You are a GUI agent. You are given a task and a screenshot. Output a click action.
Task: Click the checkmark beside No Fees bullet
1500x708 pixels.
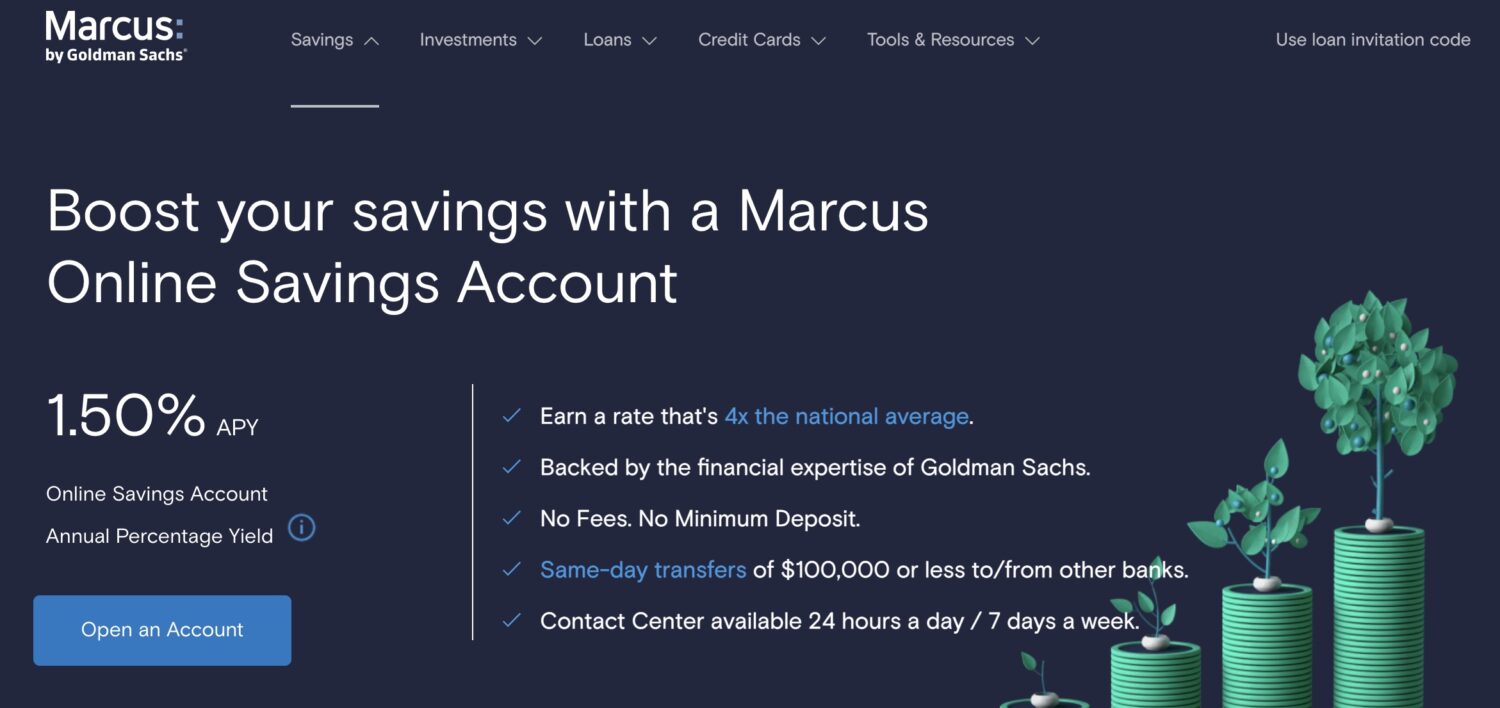click(x=513, y=517)
